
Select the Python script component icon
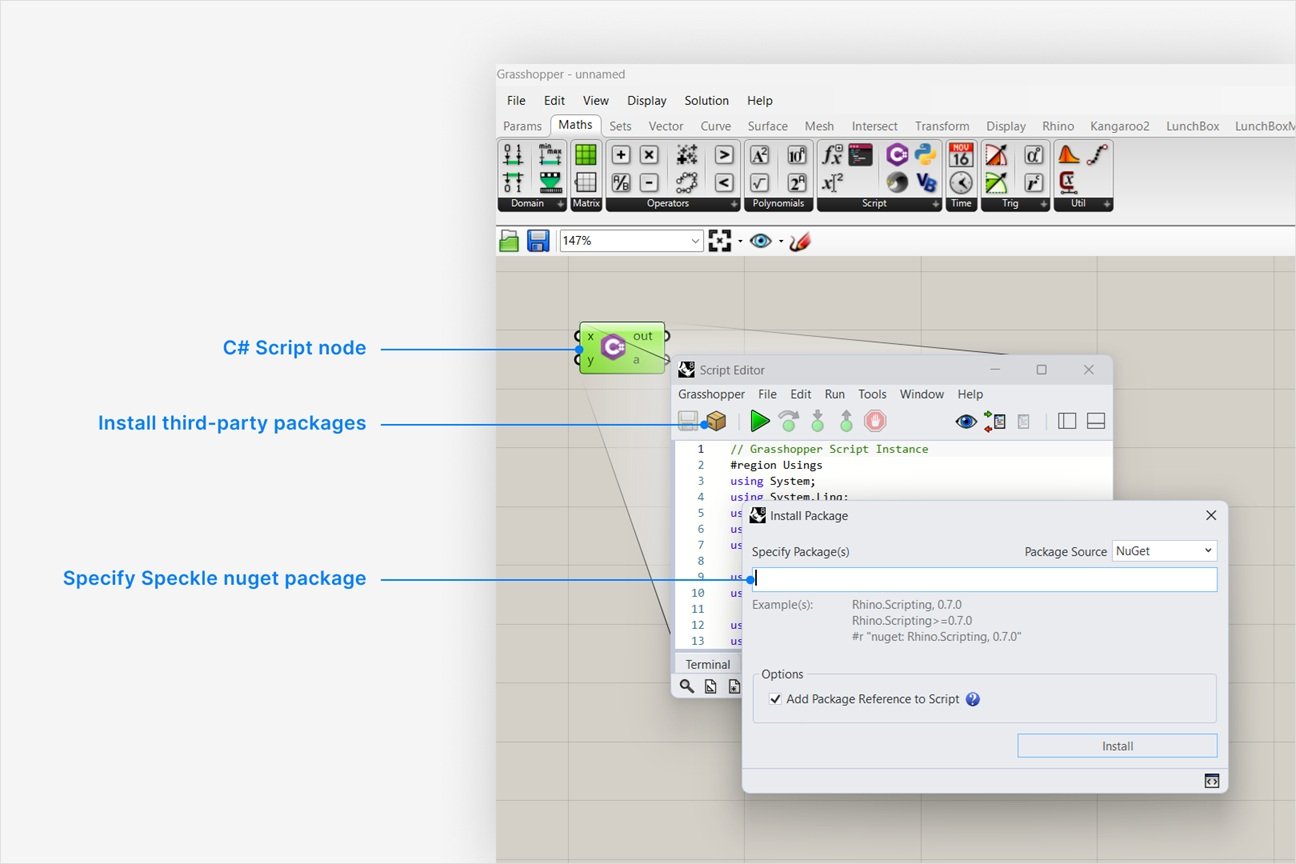coord(925,154)
